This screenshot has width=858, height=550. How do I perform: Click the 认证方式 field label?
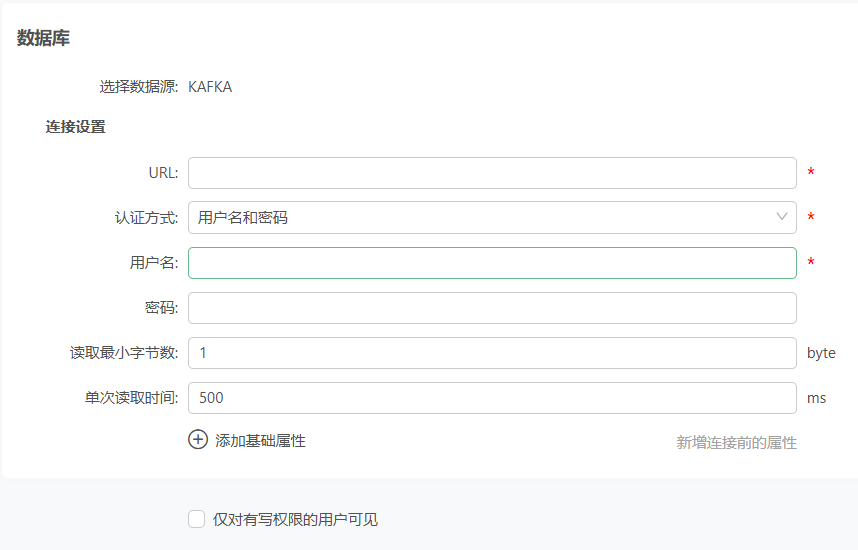coord(147,218)
